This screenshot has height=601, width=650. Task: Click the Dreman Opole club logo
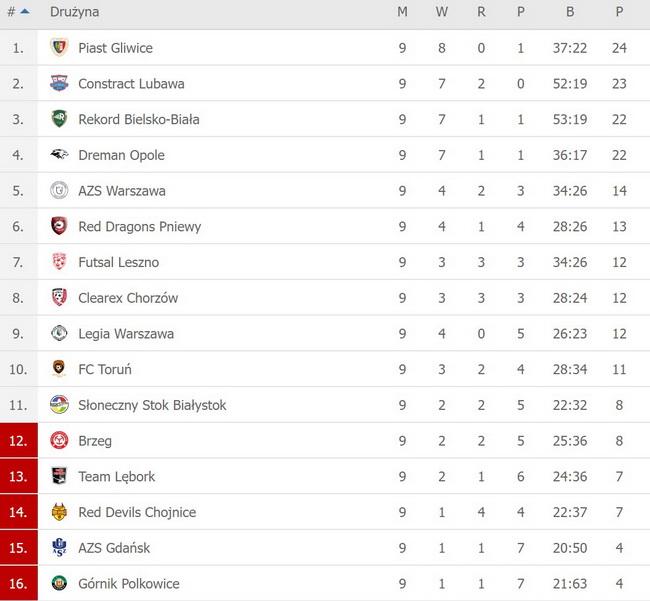click(x=59, y=155)
